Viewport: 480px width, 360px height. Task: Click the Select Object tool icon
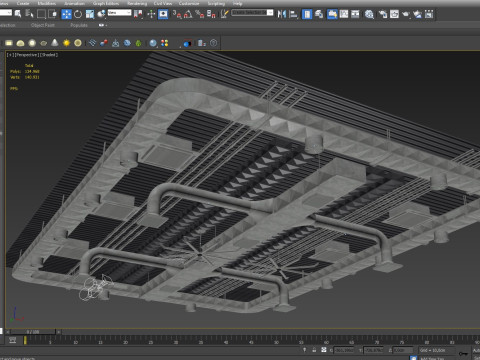(18, 14)
